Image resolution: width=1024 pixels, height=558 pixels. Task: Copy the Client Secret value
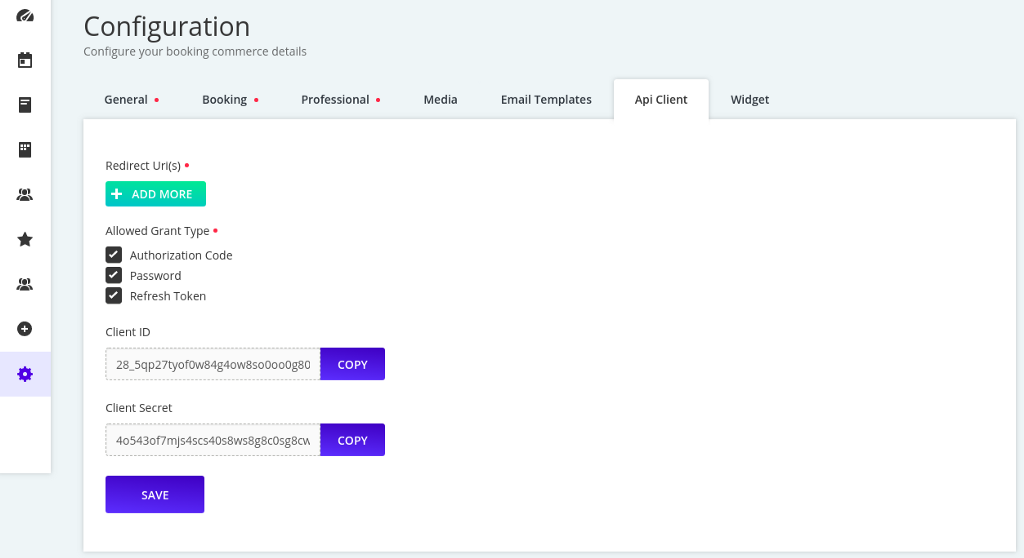352,440
